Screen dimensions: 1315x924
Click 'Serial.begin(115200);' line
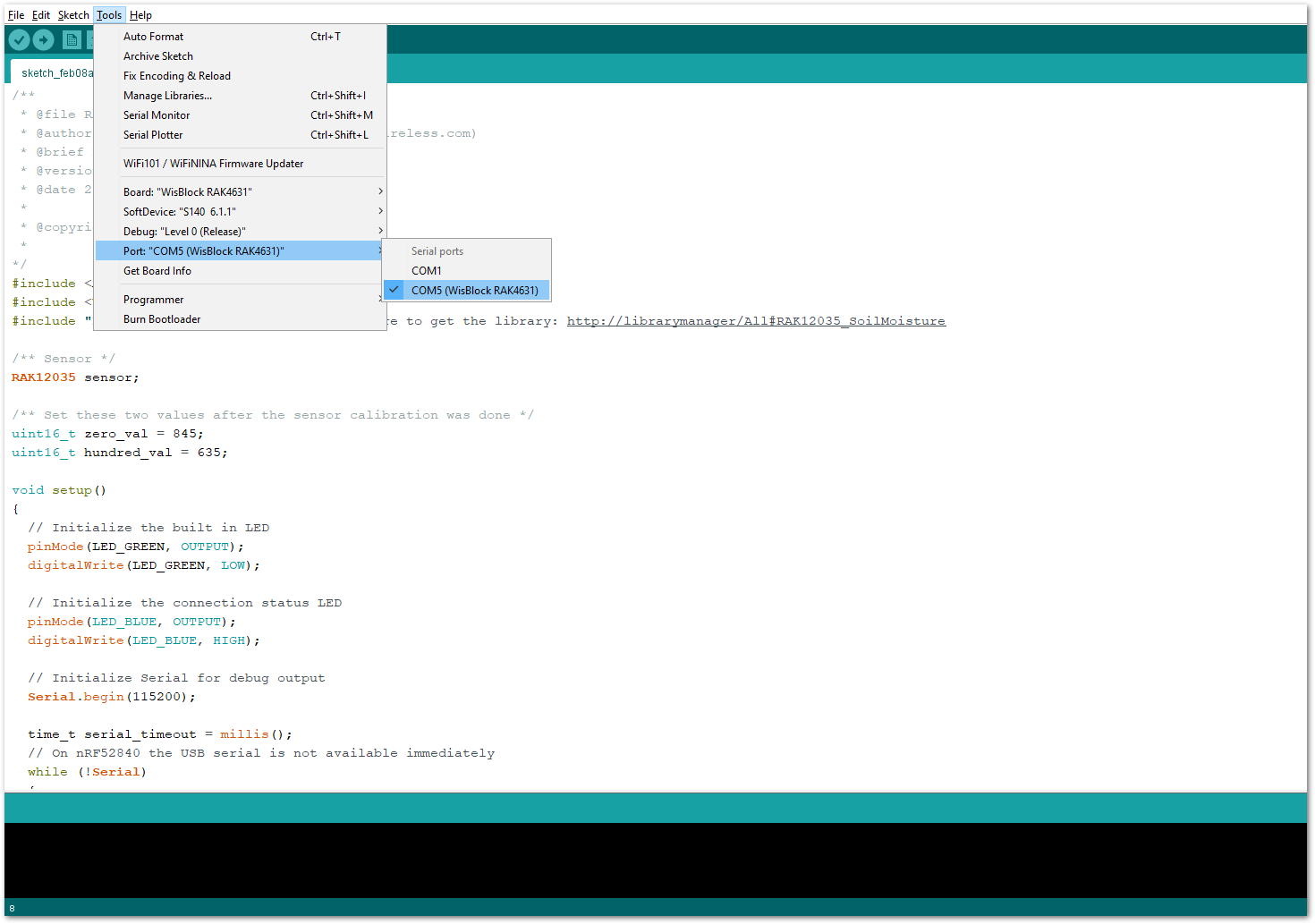click(111, 697)
